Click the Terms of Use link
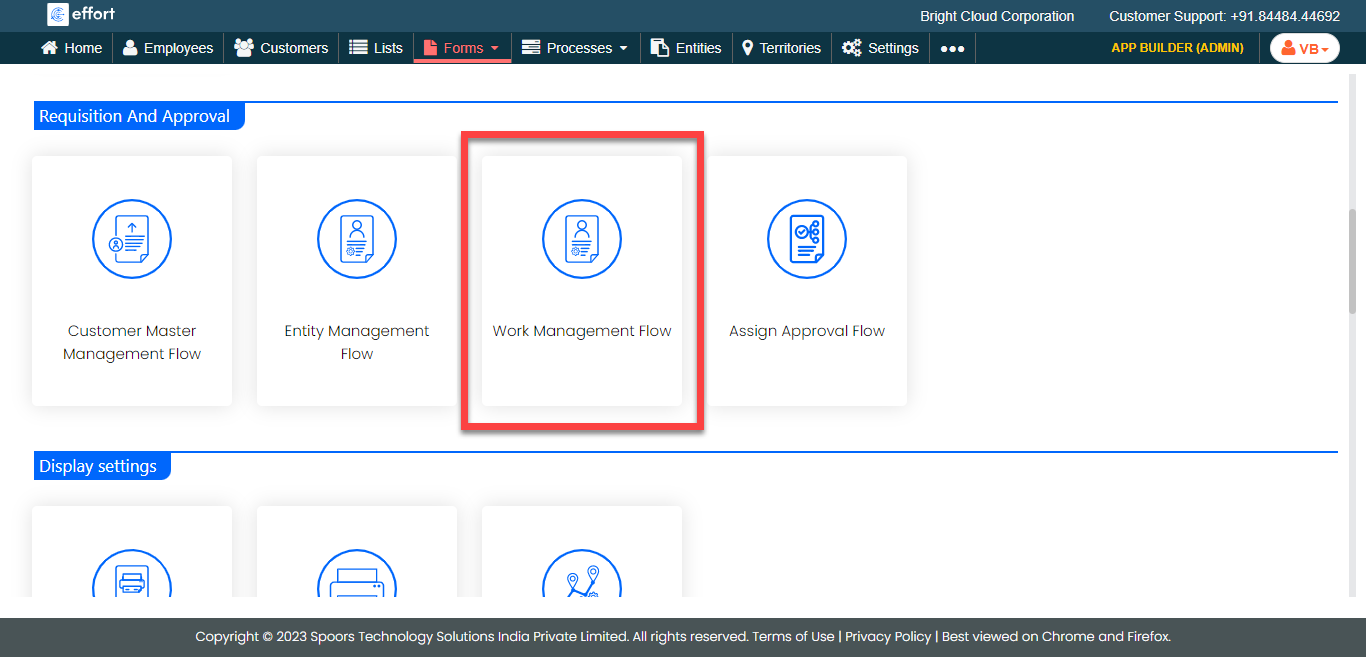The height and width of the screenshot is (657, 1366). click(793, 636)
